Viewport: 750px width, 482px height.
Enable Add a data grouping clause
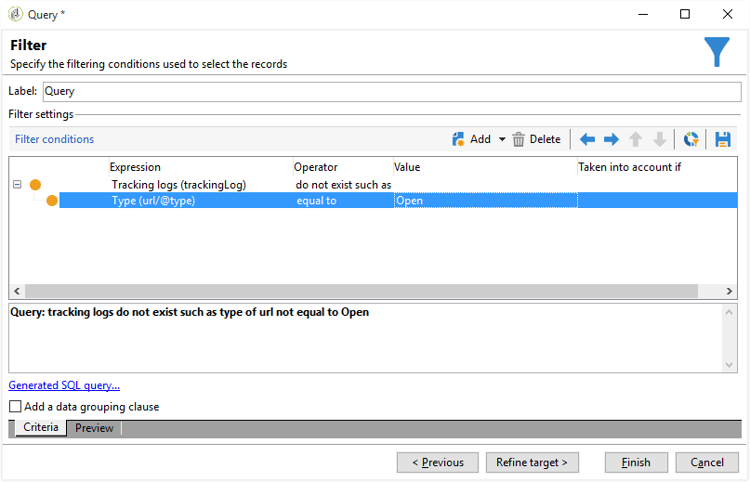tap(15, 407)
